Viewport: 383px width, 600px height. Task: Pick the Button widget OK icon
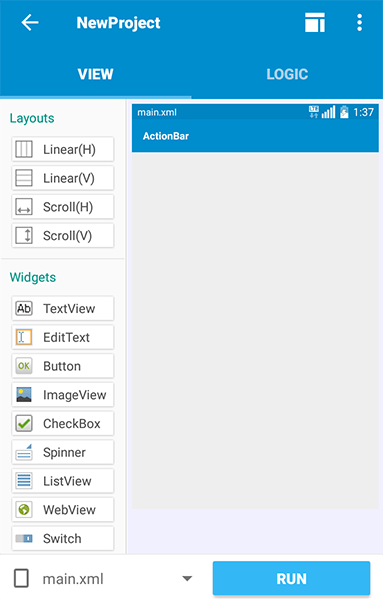[x=24, y=366]
